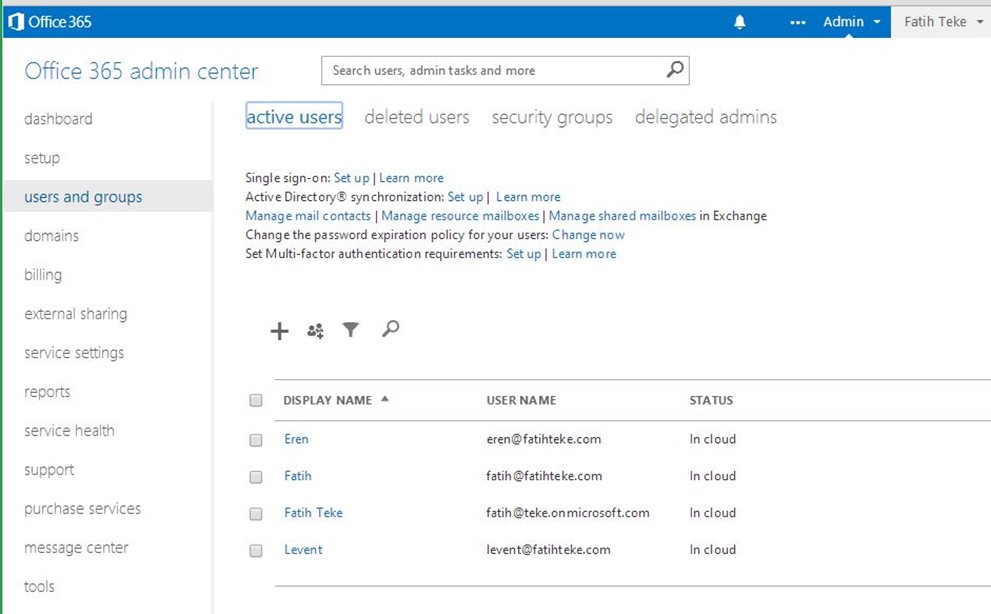Image resolution: width=991 pixels, height=614 pixels.
Task: Open reports in the sidebar
Action: [x=47, y=392]
